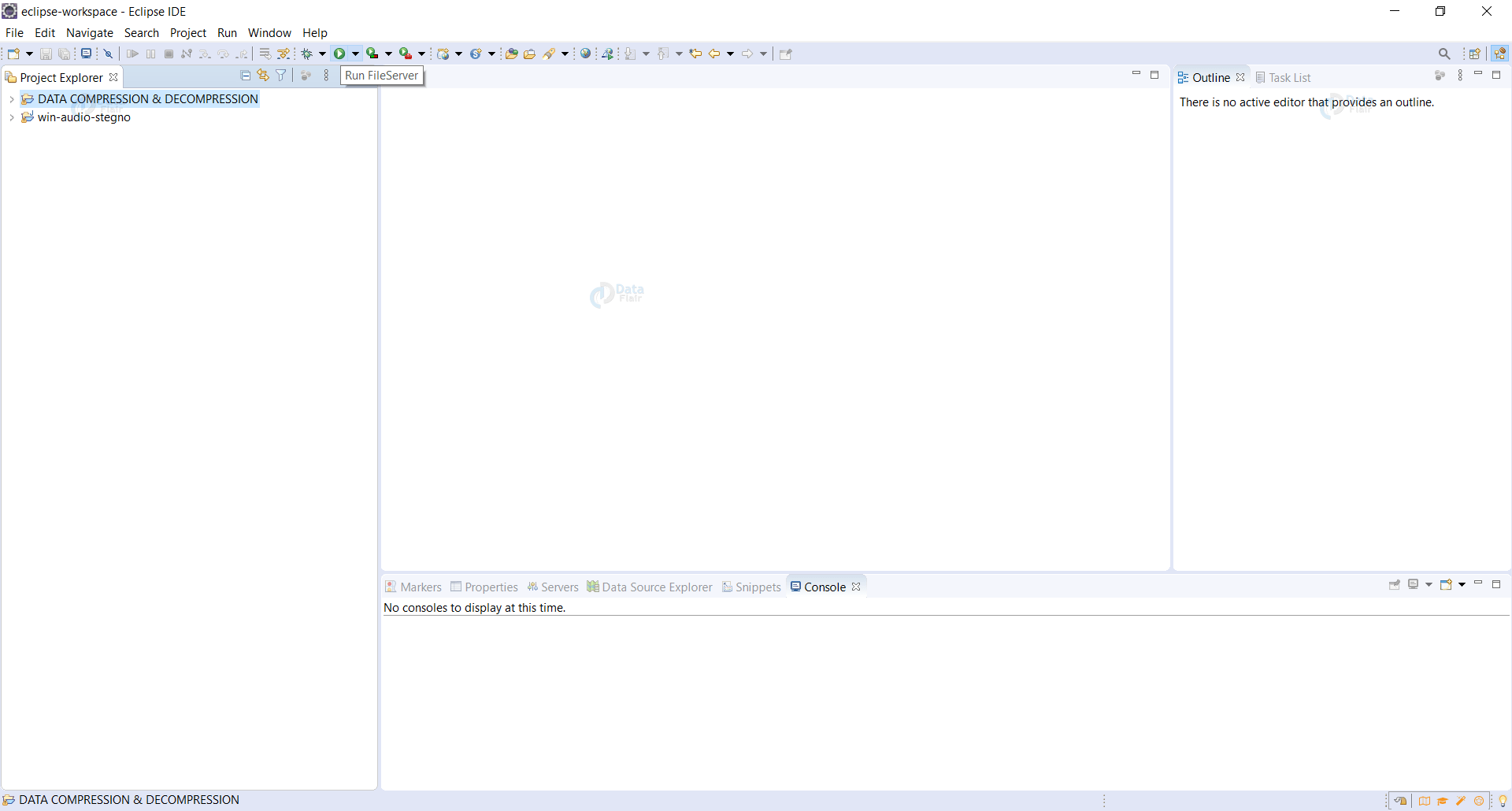Switch to the Data Source Explorer tab

(x=650, y=587)
